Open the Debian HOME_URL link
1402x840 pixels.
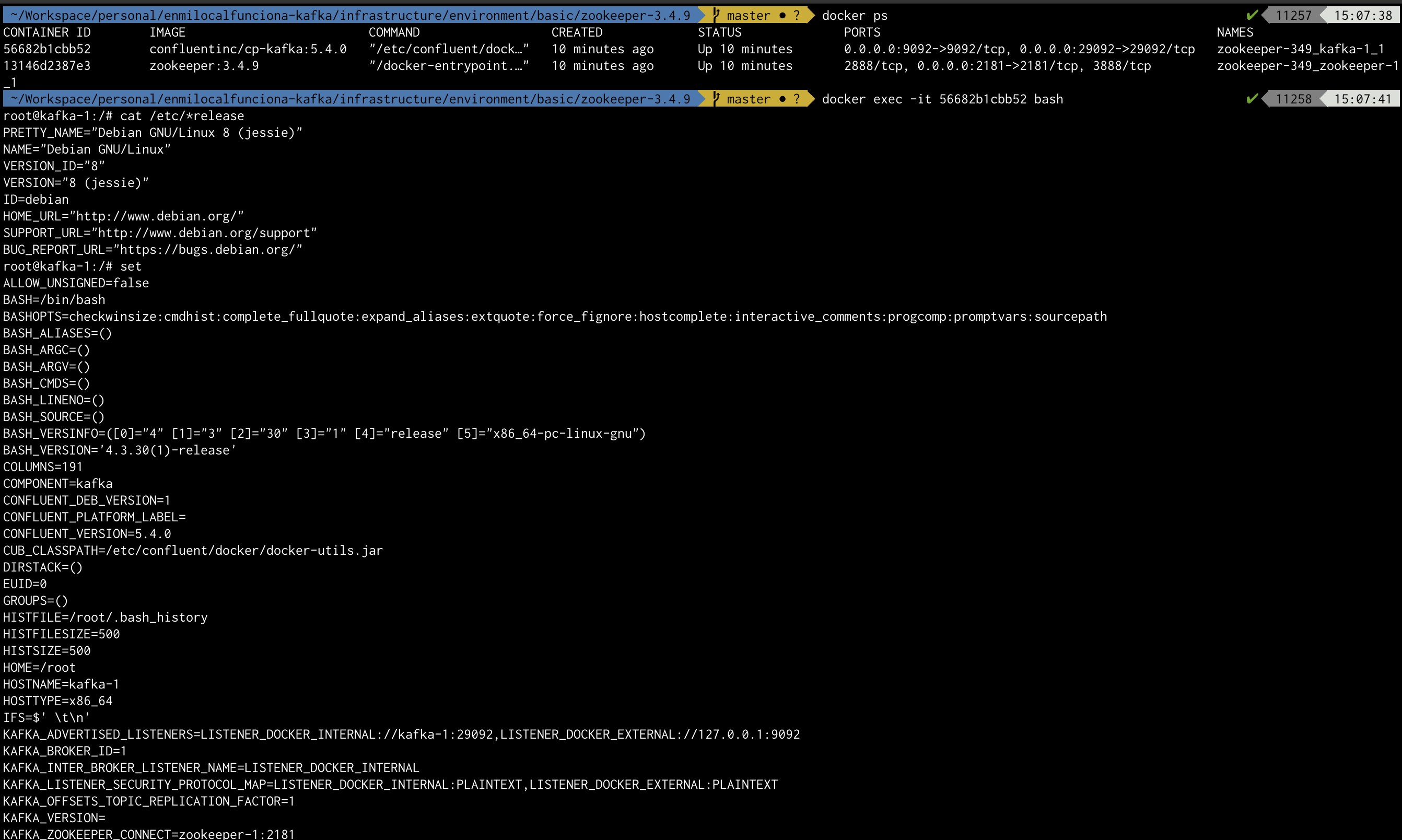pos(157,216)
